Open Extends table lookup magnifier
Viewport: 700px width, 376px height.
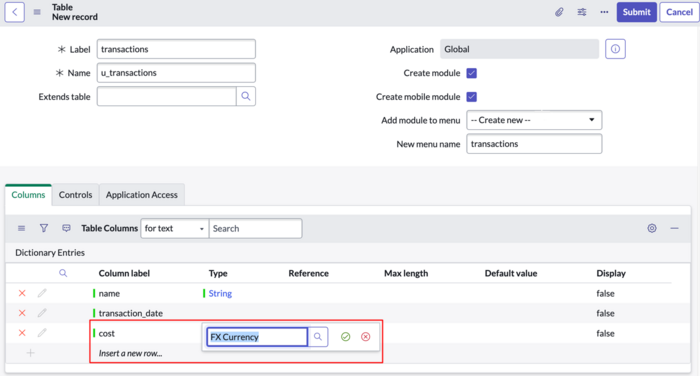click(x=246, y=96)
